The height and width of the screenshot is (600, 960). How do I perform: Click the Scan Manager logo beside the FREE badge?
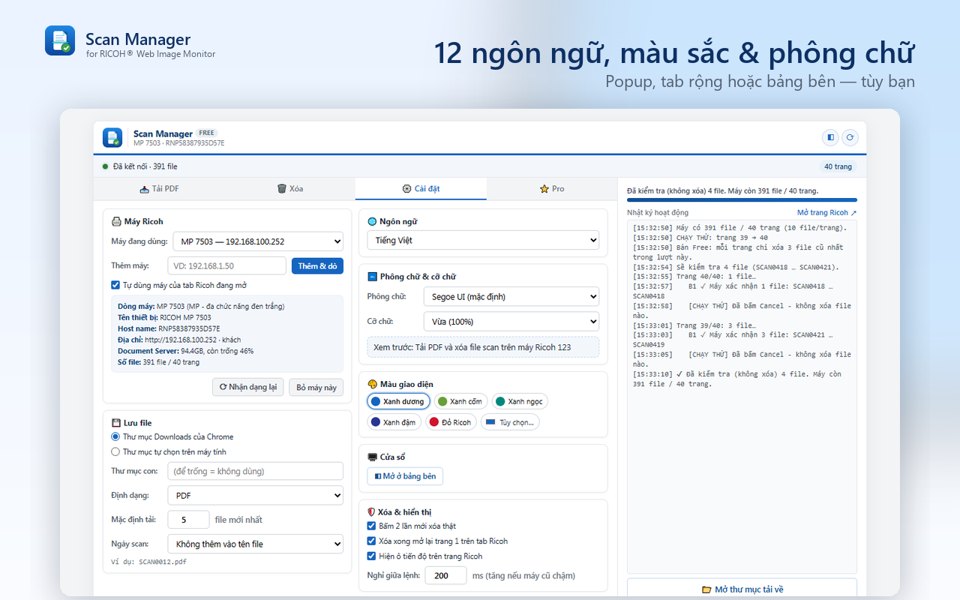[x=113, y=138]
